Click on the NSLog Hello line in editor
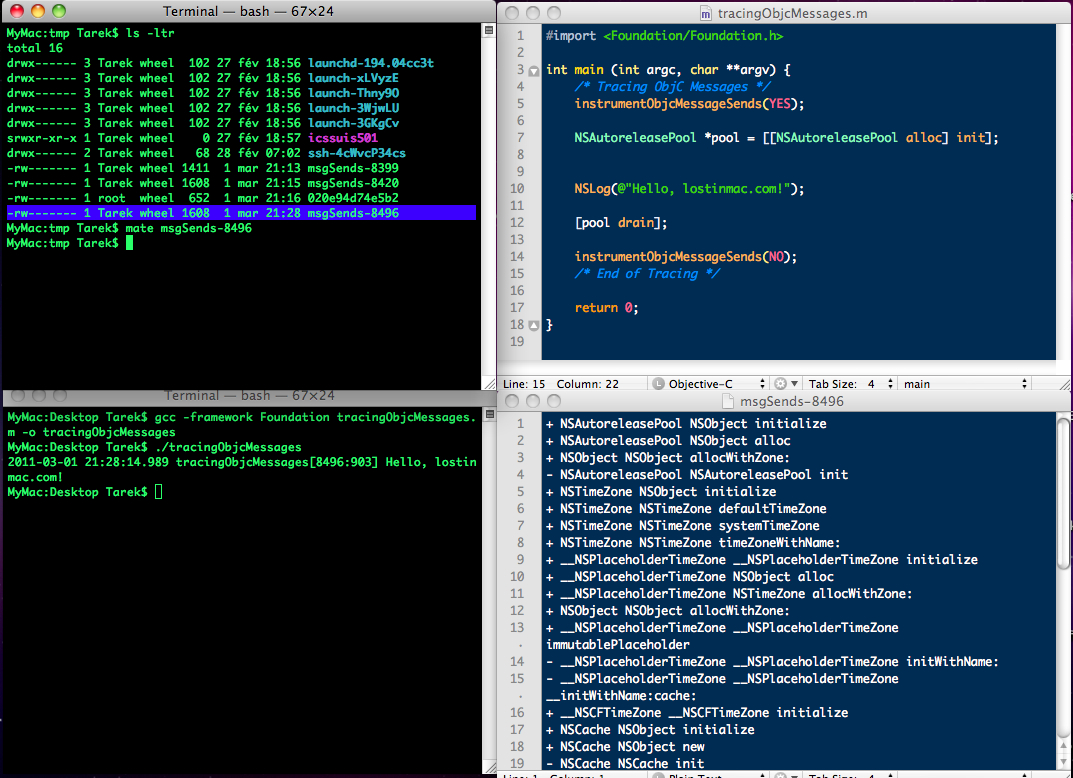Viewport: 1073px width, 778px height. [689, 189]
